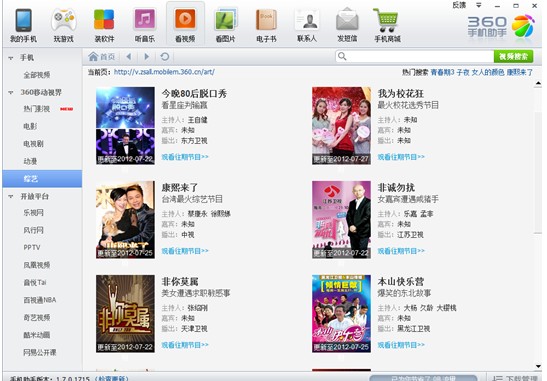This screenshot has height=381, width=547.
Task: Open 本山快乐营 thumbnail
Action: pyautogui.click(x=342, y=314)
